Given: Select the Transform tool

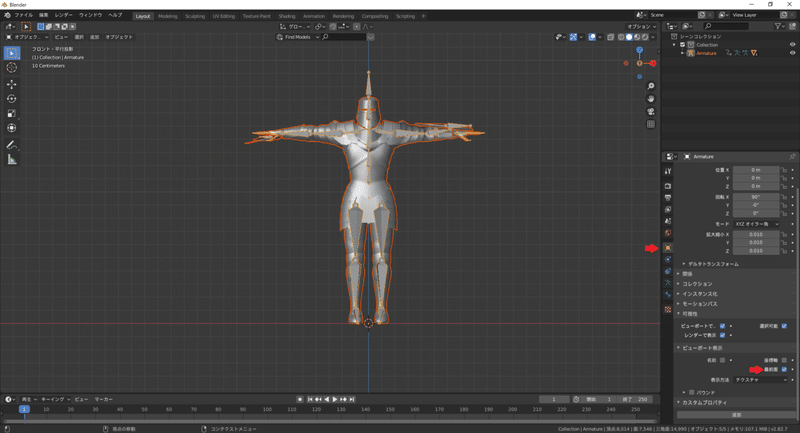Looking at the screenshot, I should pos(12,128).
